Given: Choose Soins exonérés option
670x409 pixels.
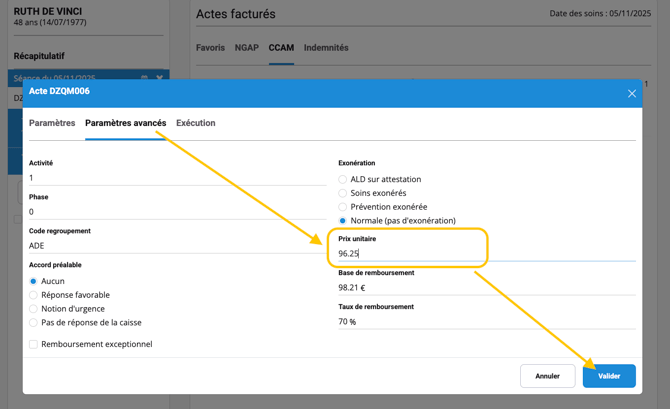Looking at the screenshot, I should tap(343, 193).
